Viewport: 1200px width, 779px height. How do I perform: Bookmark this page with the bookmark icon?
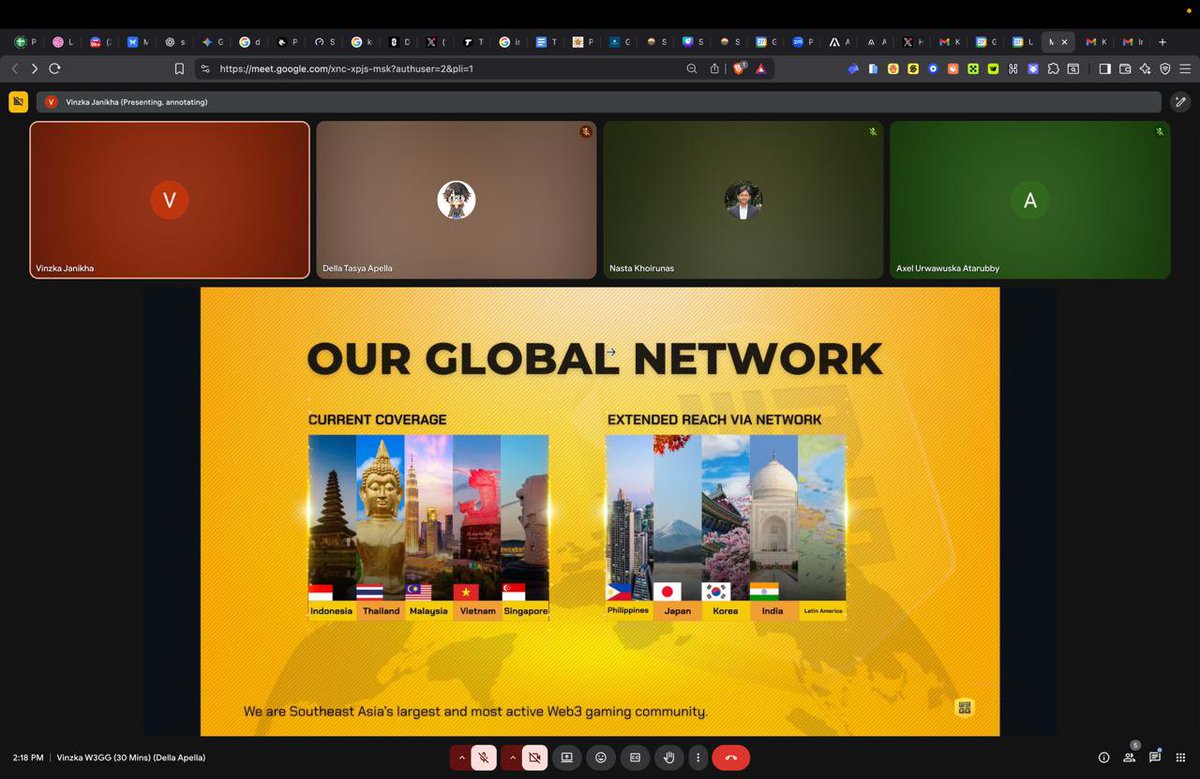click(x=179, y=69)
